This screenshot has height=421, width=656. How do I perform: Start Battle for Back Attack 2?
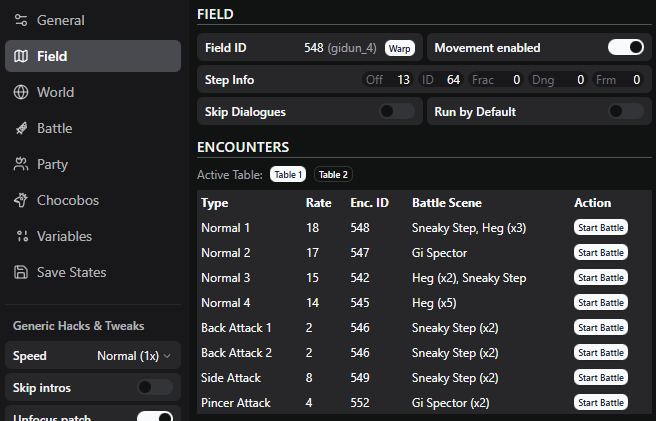pyautogui.click(x=601, y=352)
